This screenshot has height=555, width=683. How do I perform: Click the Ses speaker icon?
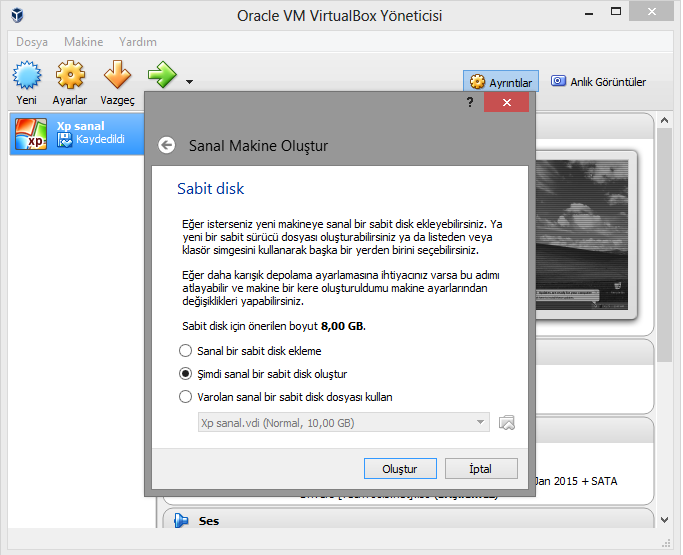181,520
